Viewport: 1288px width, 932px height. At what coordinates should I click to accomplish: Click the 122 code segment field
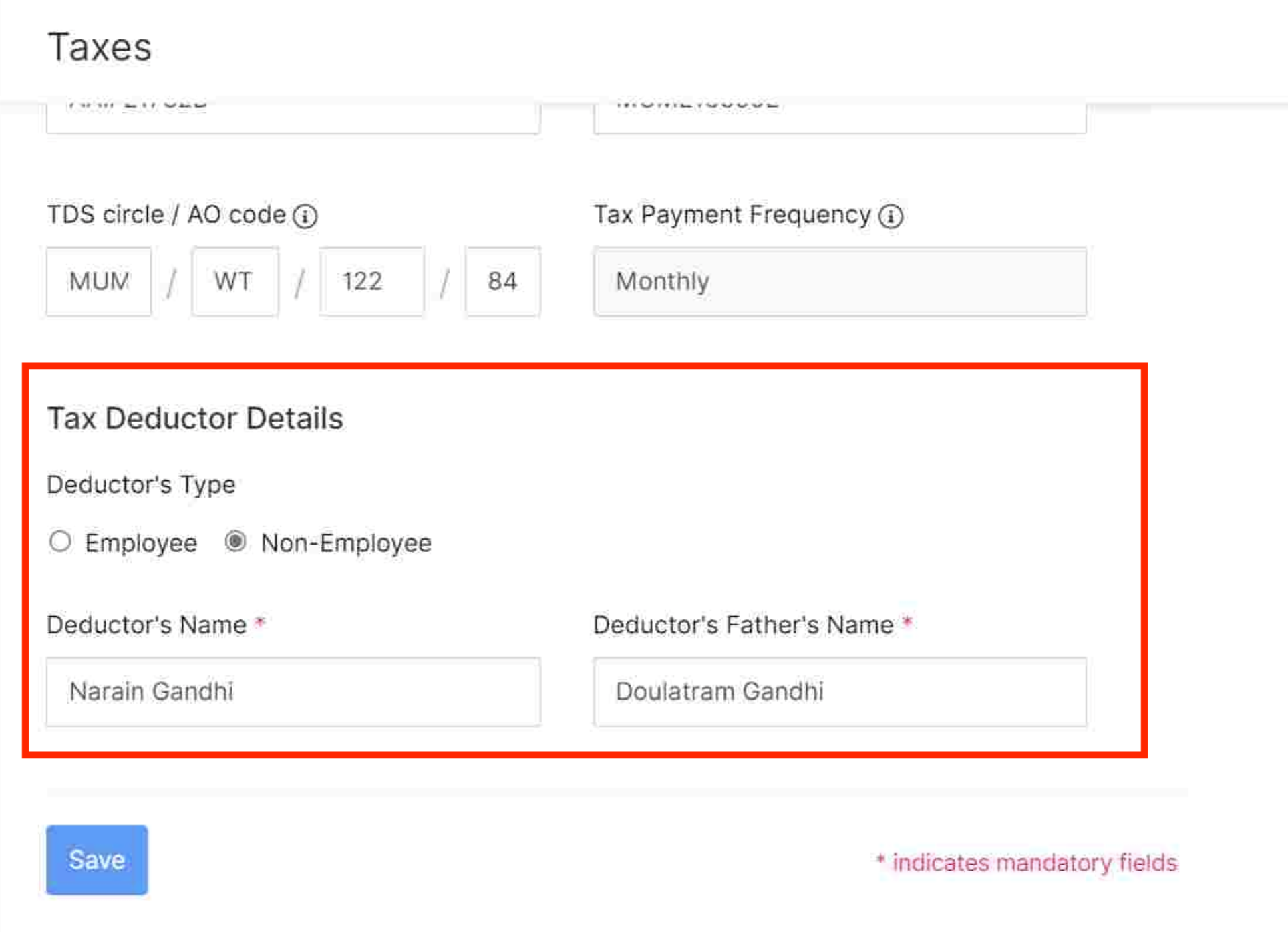[x=372, y=281]
